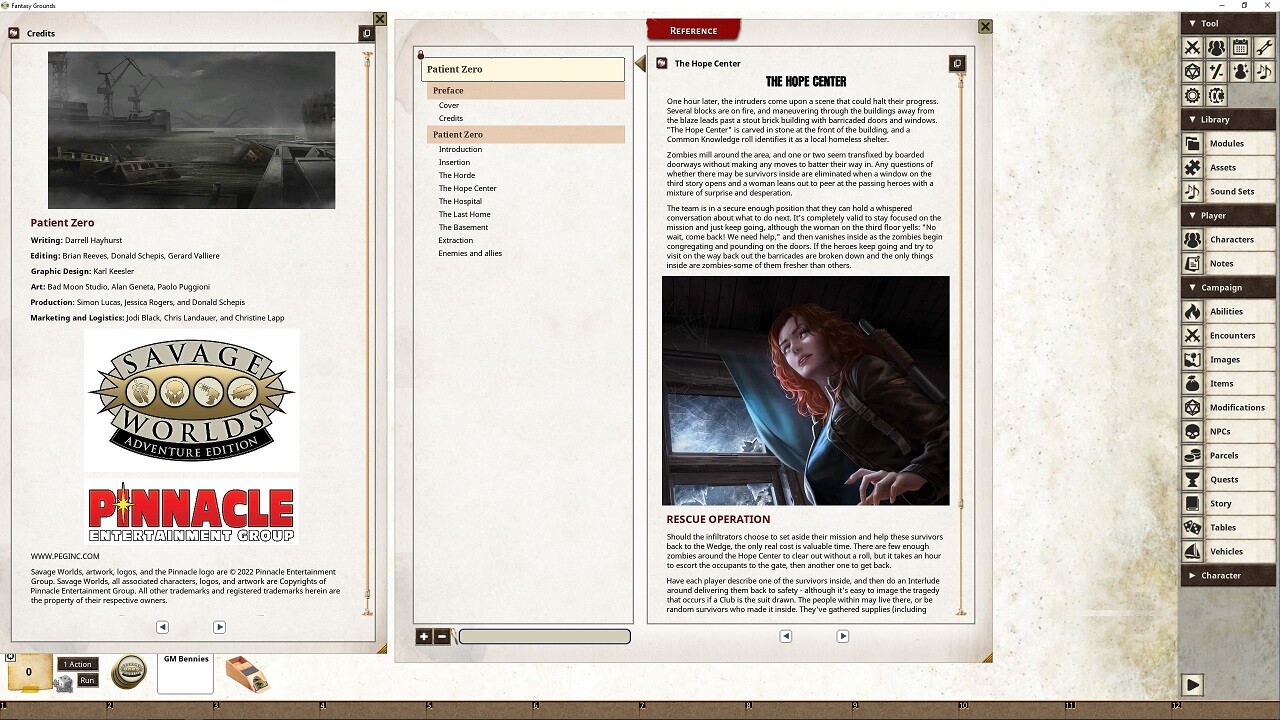Image resolution: width=1280 pixels, height=720 pixels.
Task: Open the Party Sheet group icon
Action: 1215,47
